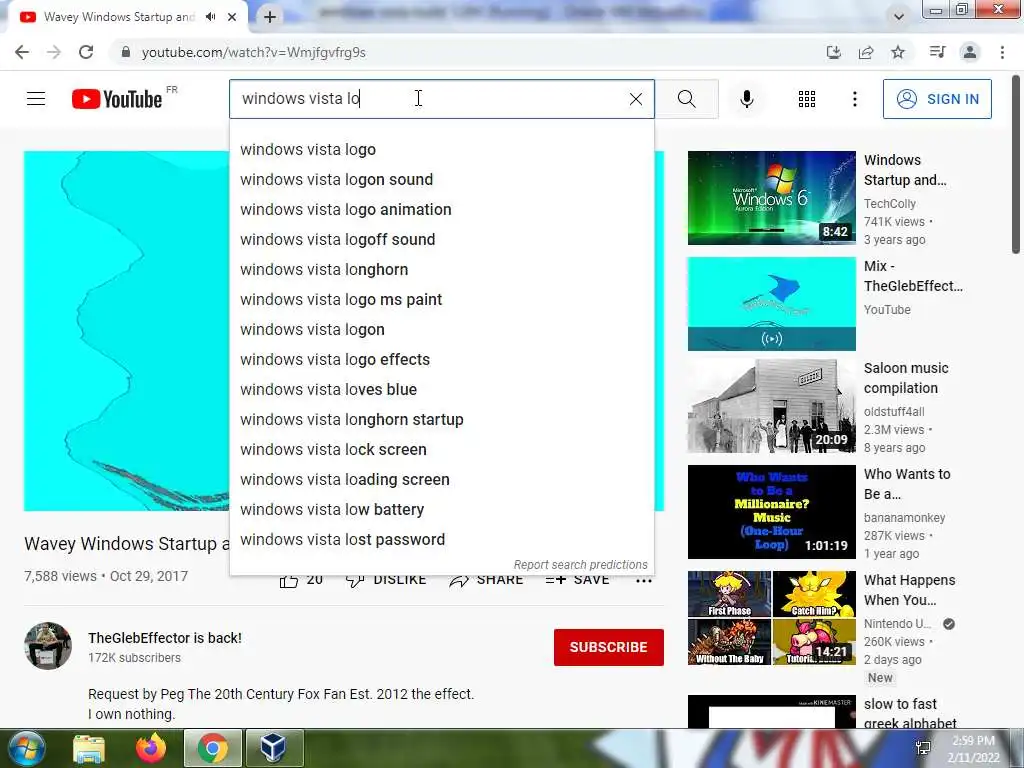The height and width of the screenshot is (768, 1024).
Task: Click the install/download page icon in address bar
Action: tap(833, 52)
